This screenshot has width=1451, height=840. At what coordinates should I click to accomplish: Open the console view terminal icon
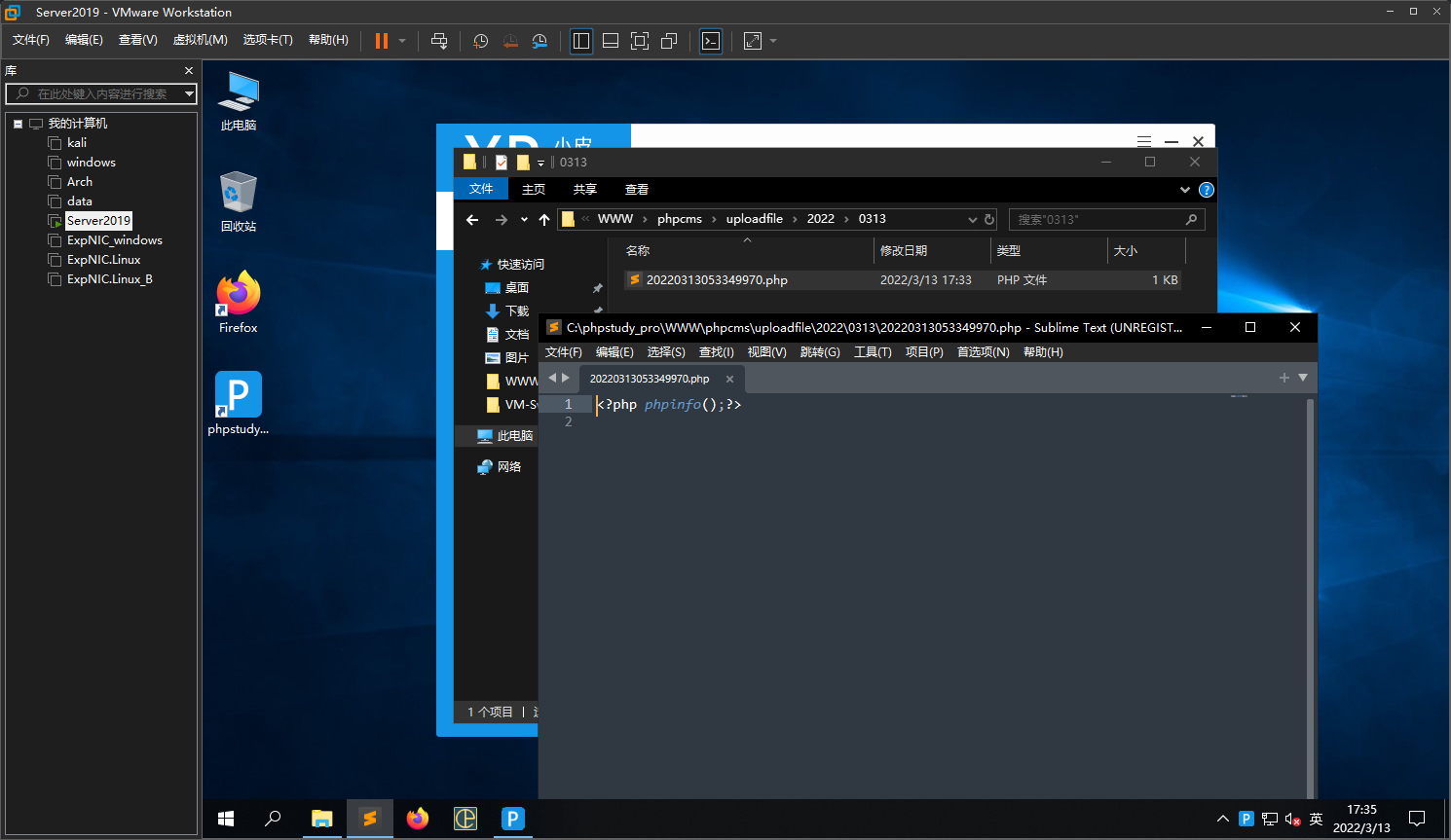pyautogui.click(x=711, y=41)
